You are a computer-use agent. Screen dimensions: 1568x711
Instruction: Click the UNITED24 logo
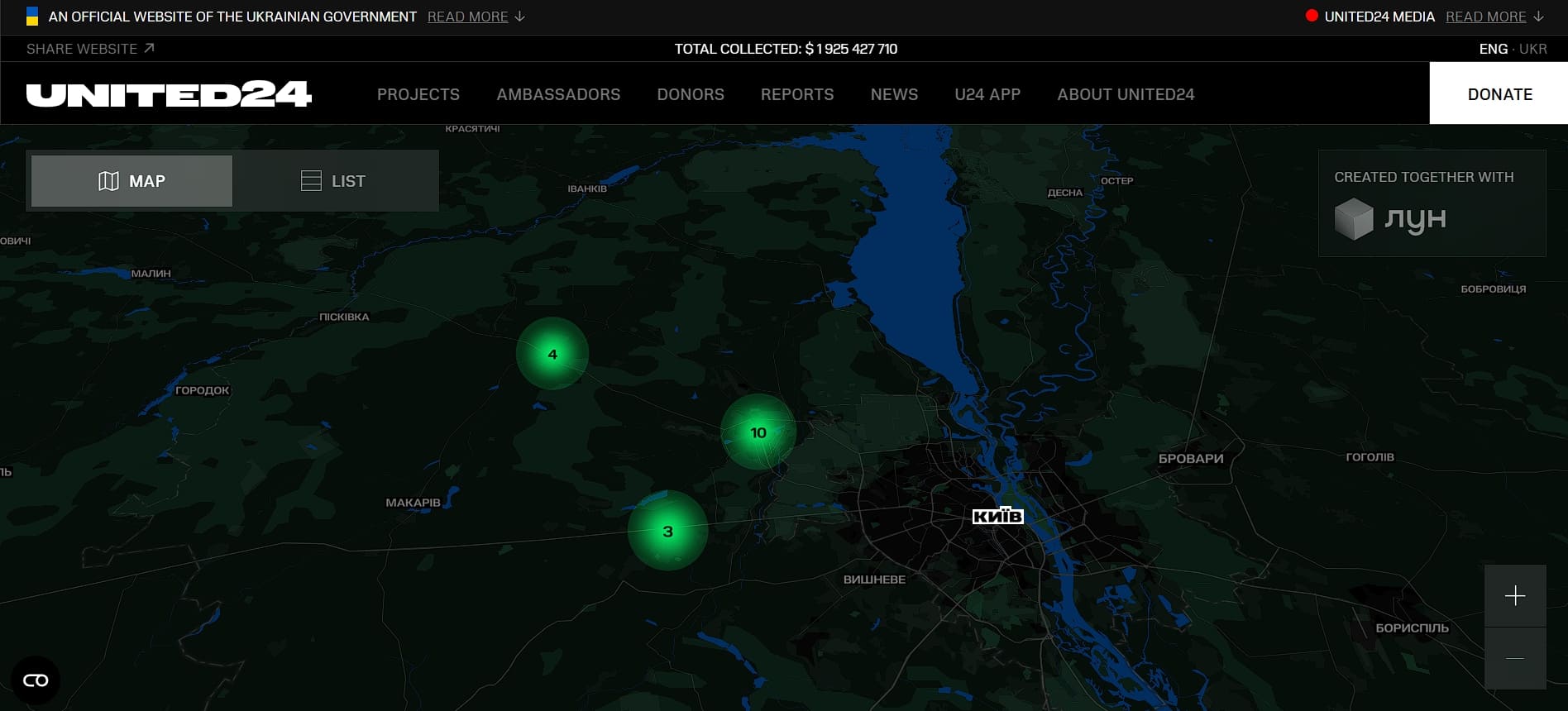tap(169, 94)
